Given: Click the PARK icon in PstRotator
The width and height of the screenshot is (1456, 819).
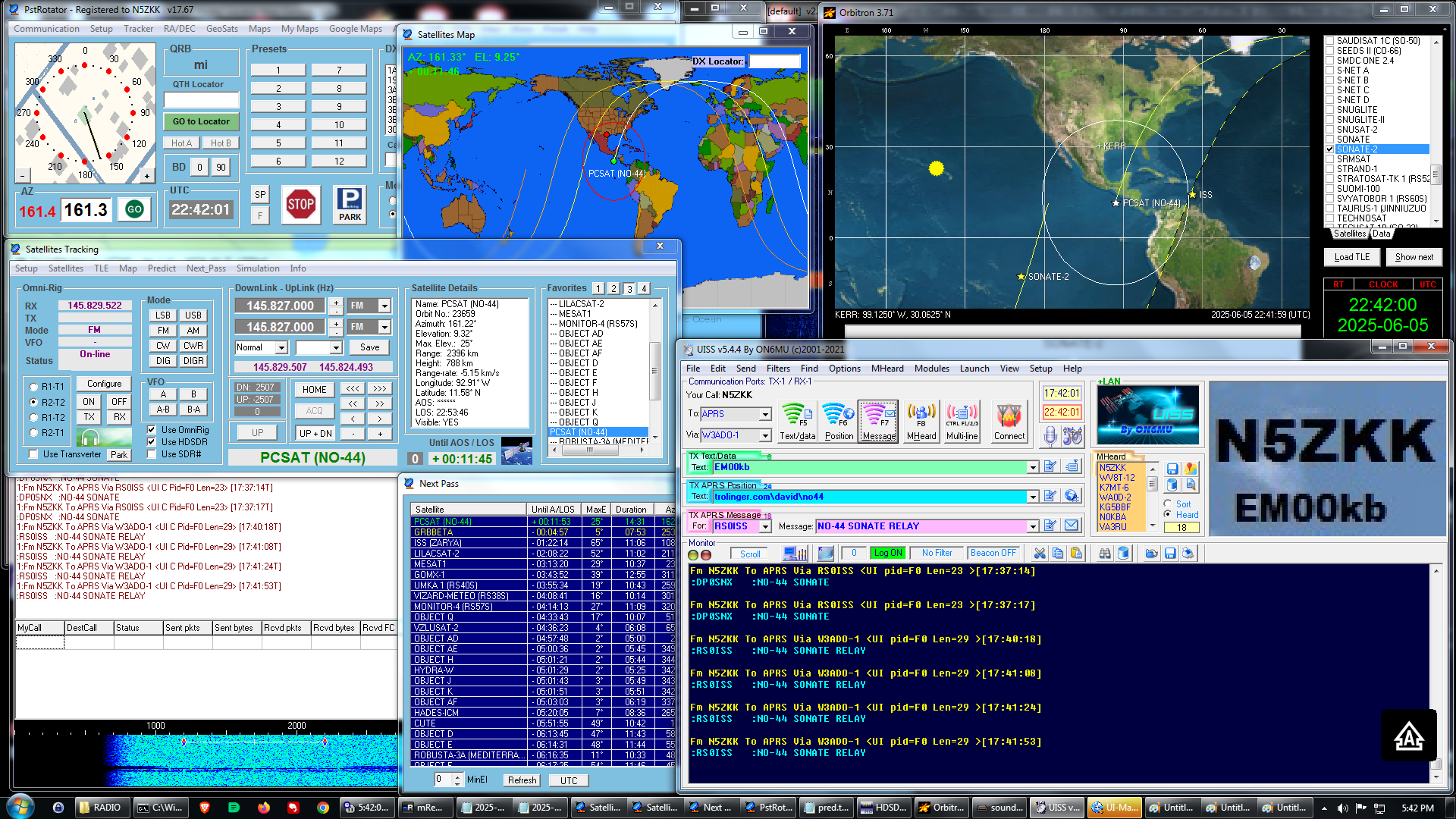Looking at the screenshot, I should pyautogui.click(x=350, y=204).
